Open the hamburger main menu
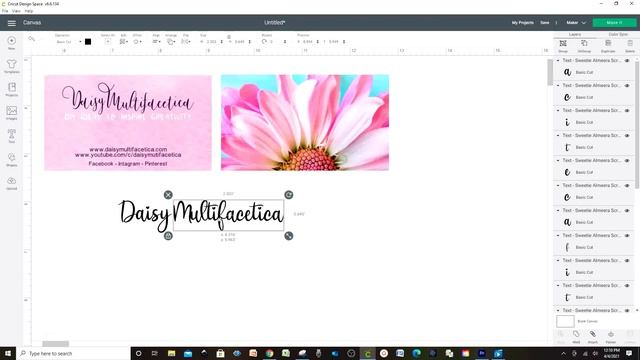Screen dimensions: 640x360 pos(11,23)
